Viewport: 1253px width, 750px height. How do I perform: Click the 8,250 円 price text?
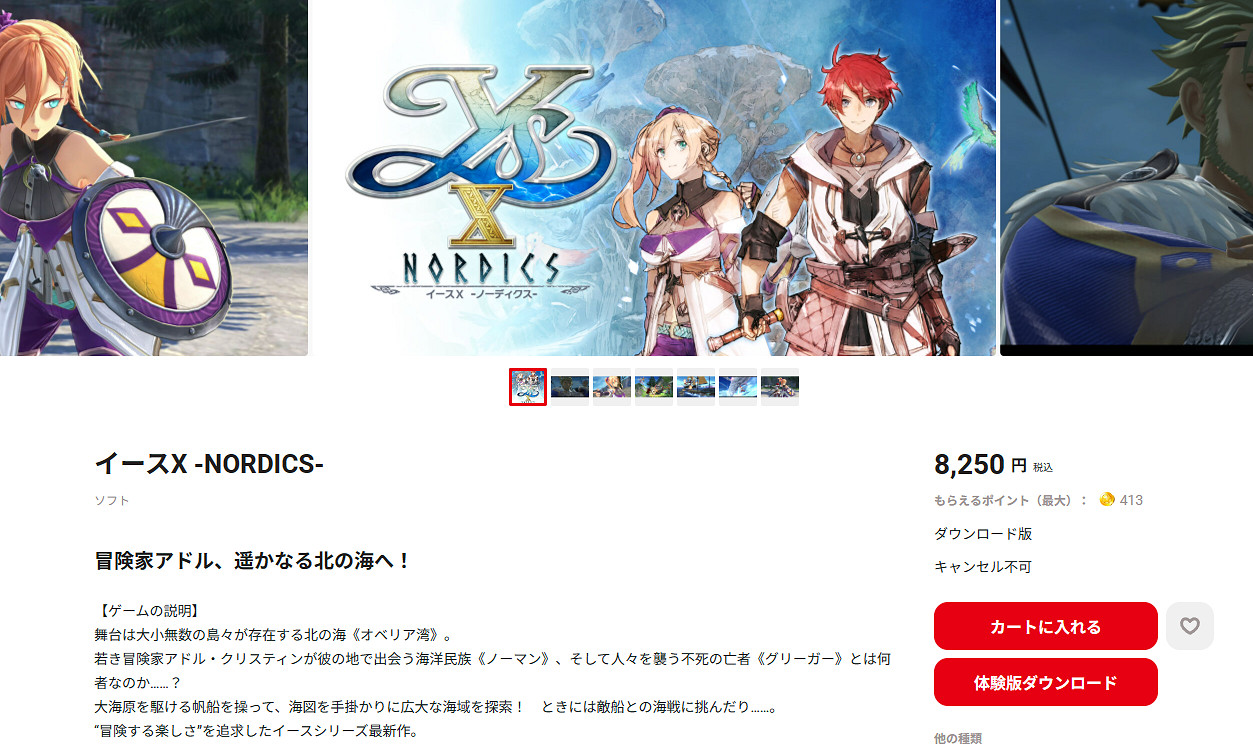point(980,464)
